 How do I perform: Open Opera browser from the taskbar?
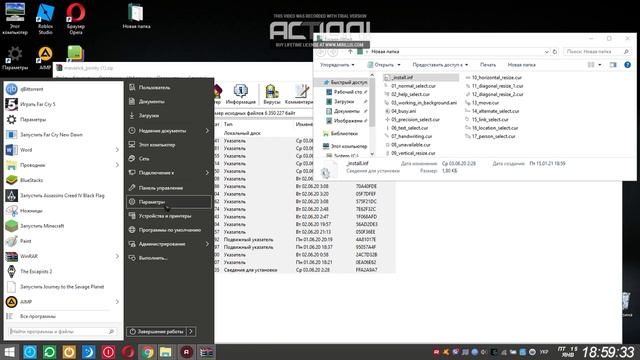pos(128,352)
